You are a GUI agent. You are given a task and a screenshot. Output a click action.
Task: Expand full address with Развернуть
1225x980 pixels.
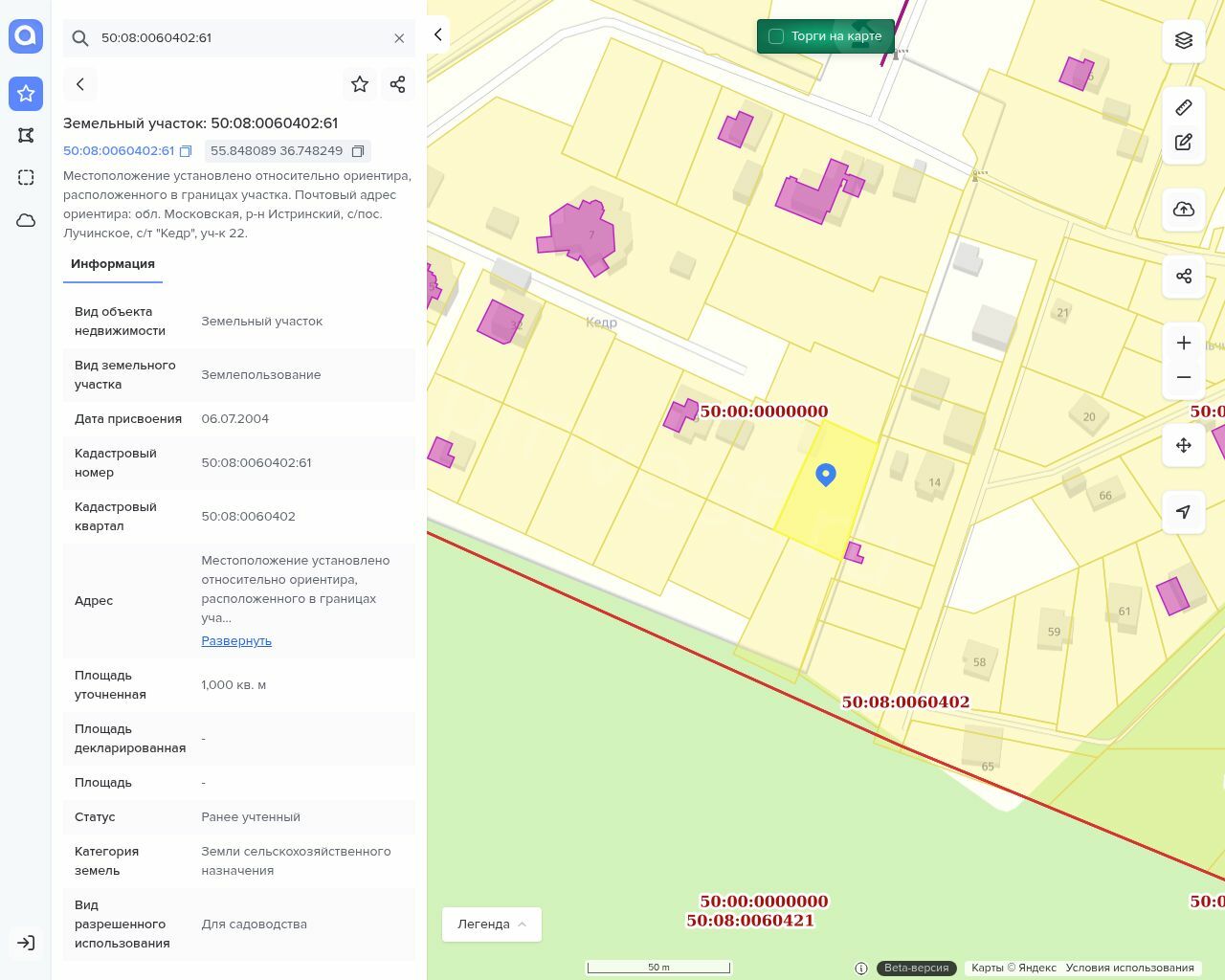pyautogui.click(x=236, y=641)
